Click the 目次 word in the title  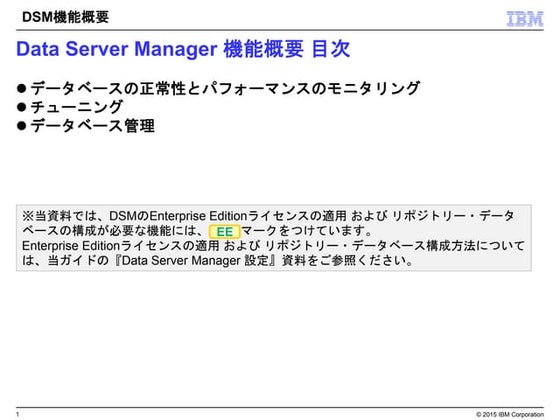click(331, 49)
